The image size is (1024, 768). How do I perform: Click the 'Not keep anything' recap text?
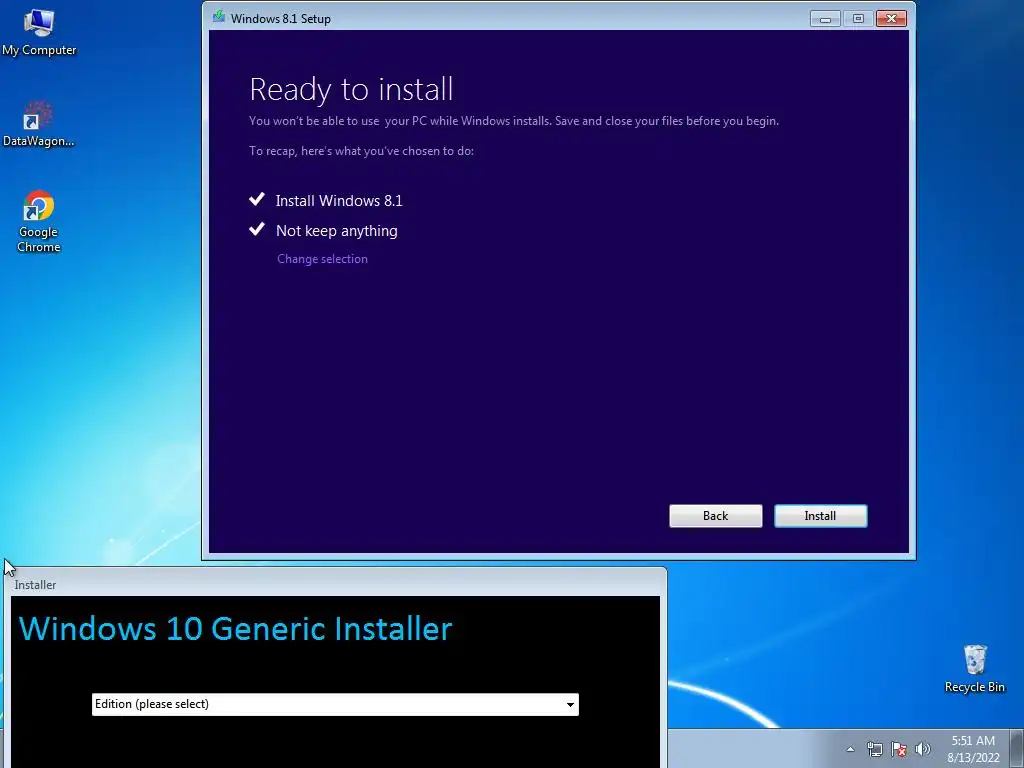coord(336,231)
